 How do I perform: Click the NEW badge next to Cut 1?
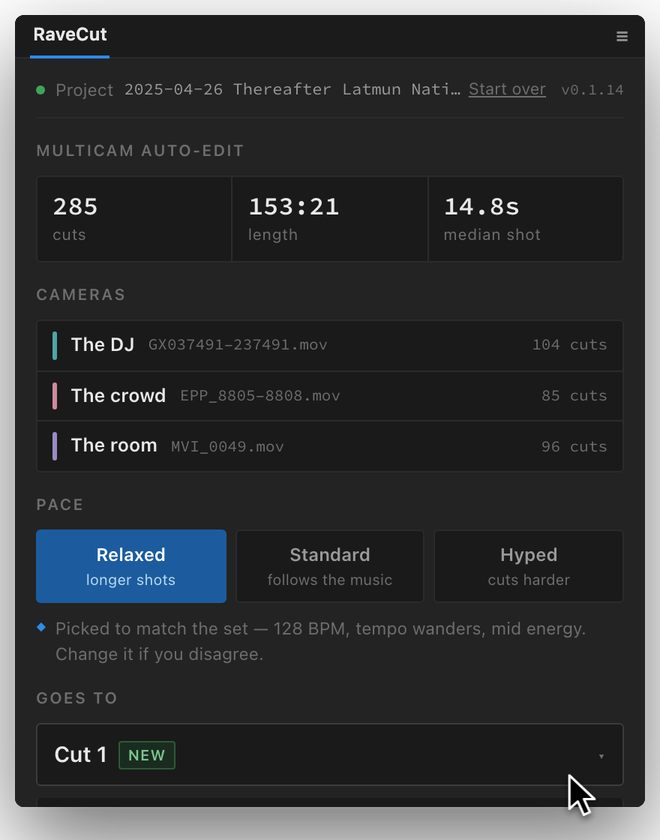click(147, 755)
